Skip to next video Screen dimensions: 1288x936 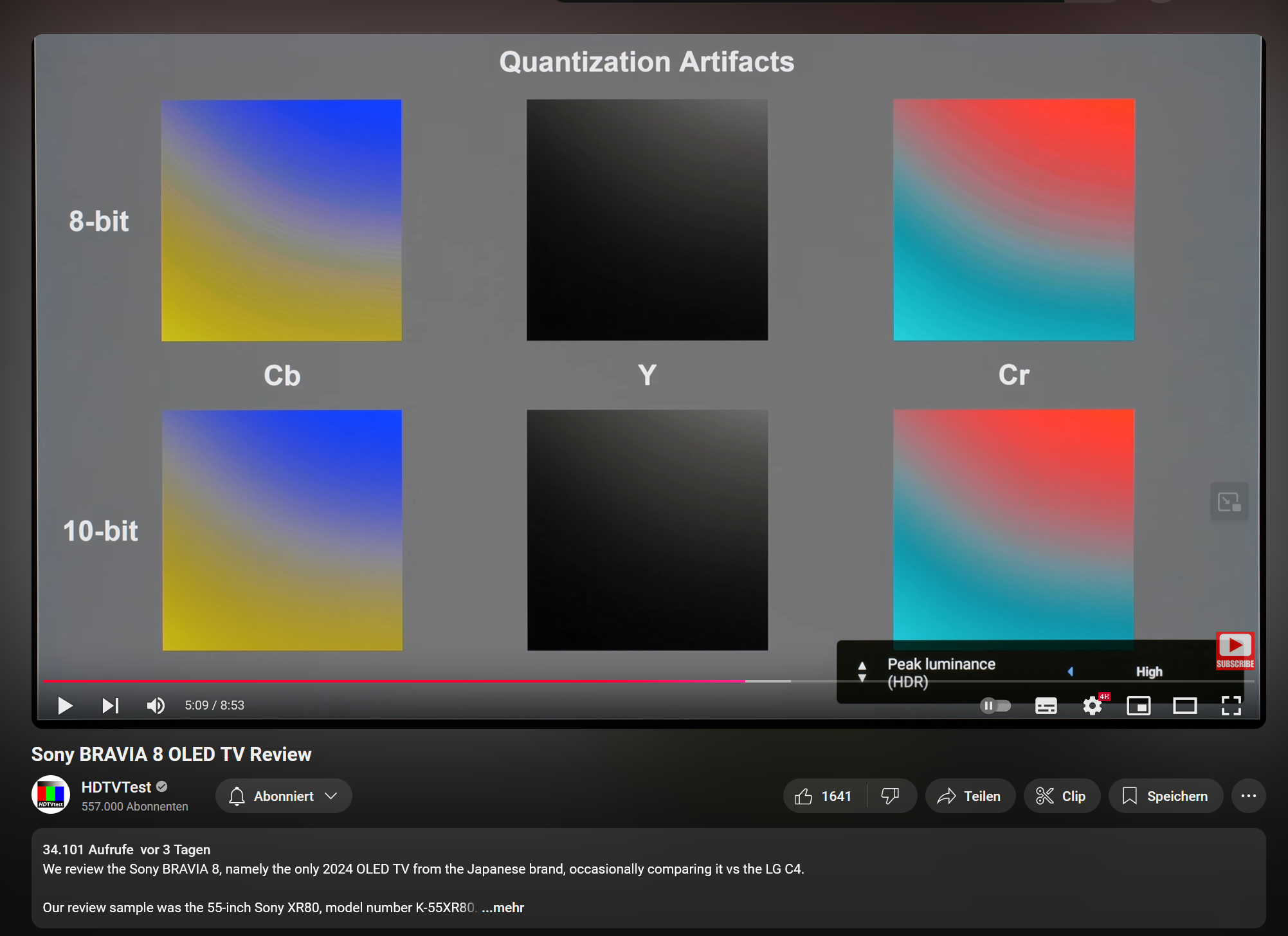coord(110,706)
